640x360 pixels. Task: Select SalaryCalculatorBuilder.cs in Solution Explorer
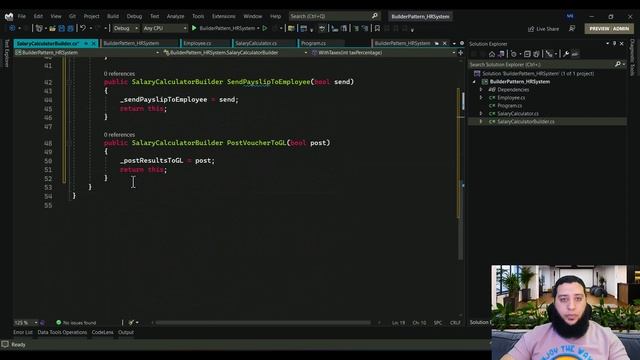click(526, 122)
